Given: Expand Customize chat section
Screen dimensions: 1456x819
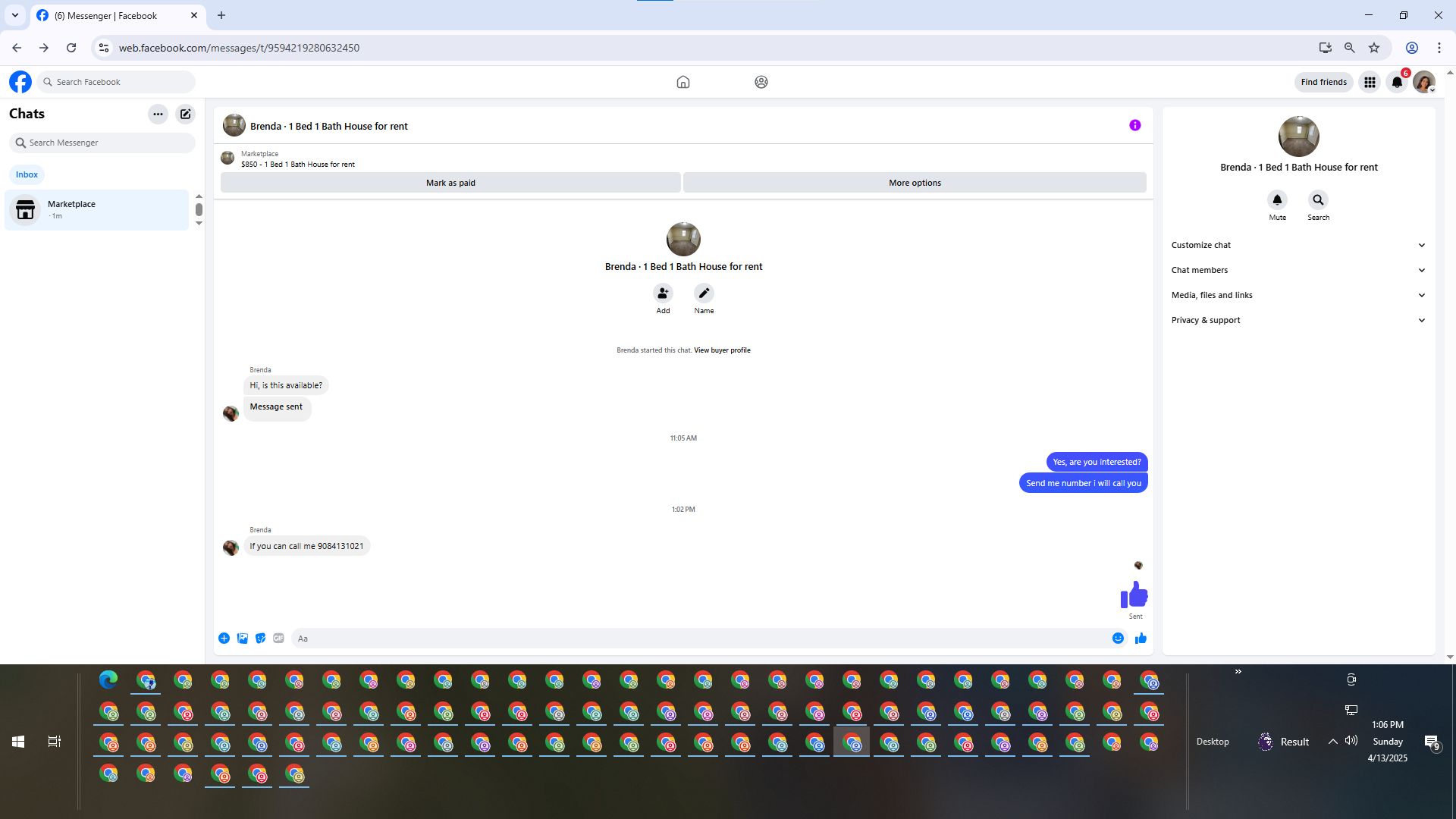Looking at the screenshot, I should click(x=1298, y=245).
